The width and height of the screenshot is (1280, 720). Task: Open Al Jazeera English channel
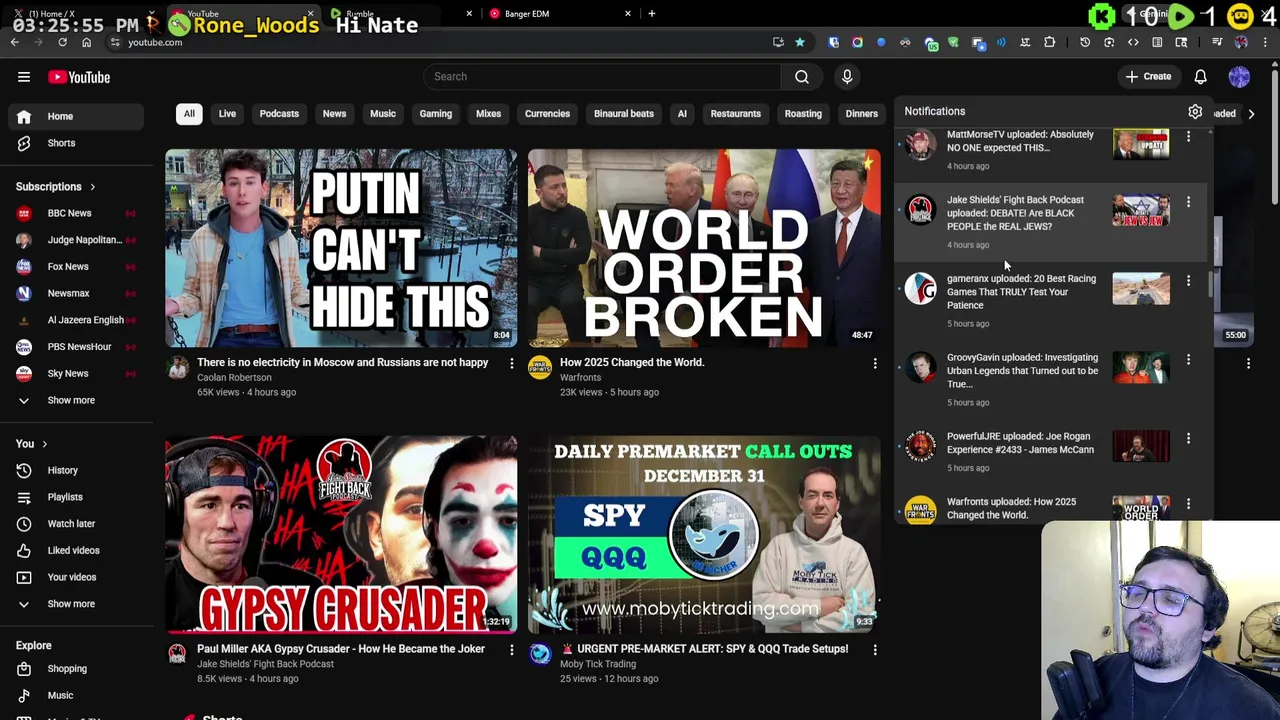coord(76,320)
